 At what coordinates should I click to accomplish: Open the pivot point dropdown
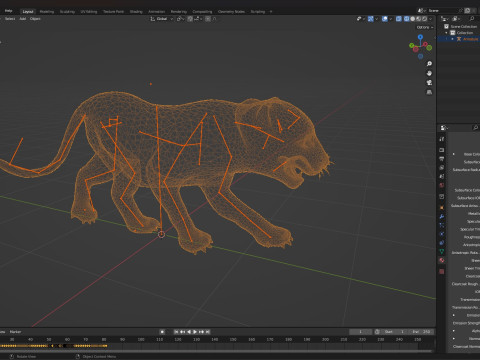click(x=180, y=19)
